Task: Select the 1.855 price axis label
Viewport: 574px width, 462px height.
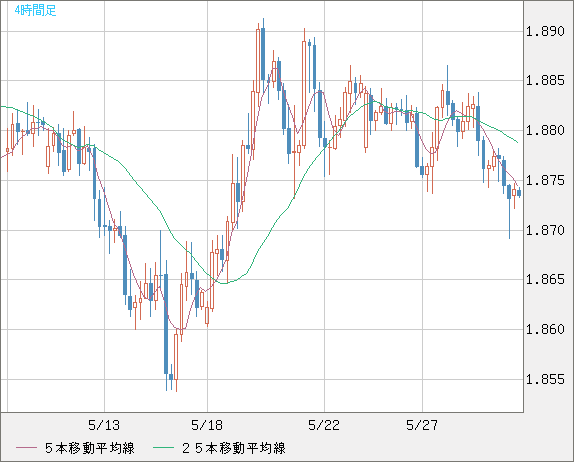Action: pos(545,379)
